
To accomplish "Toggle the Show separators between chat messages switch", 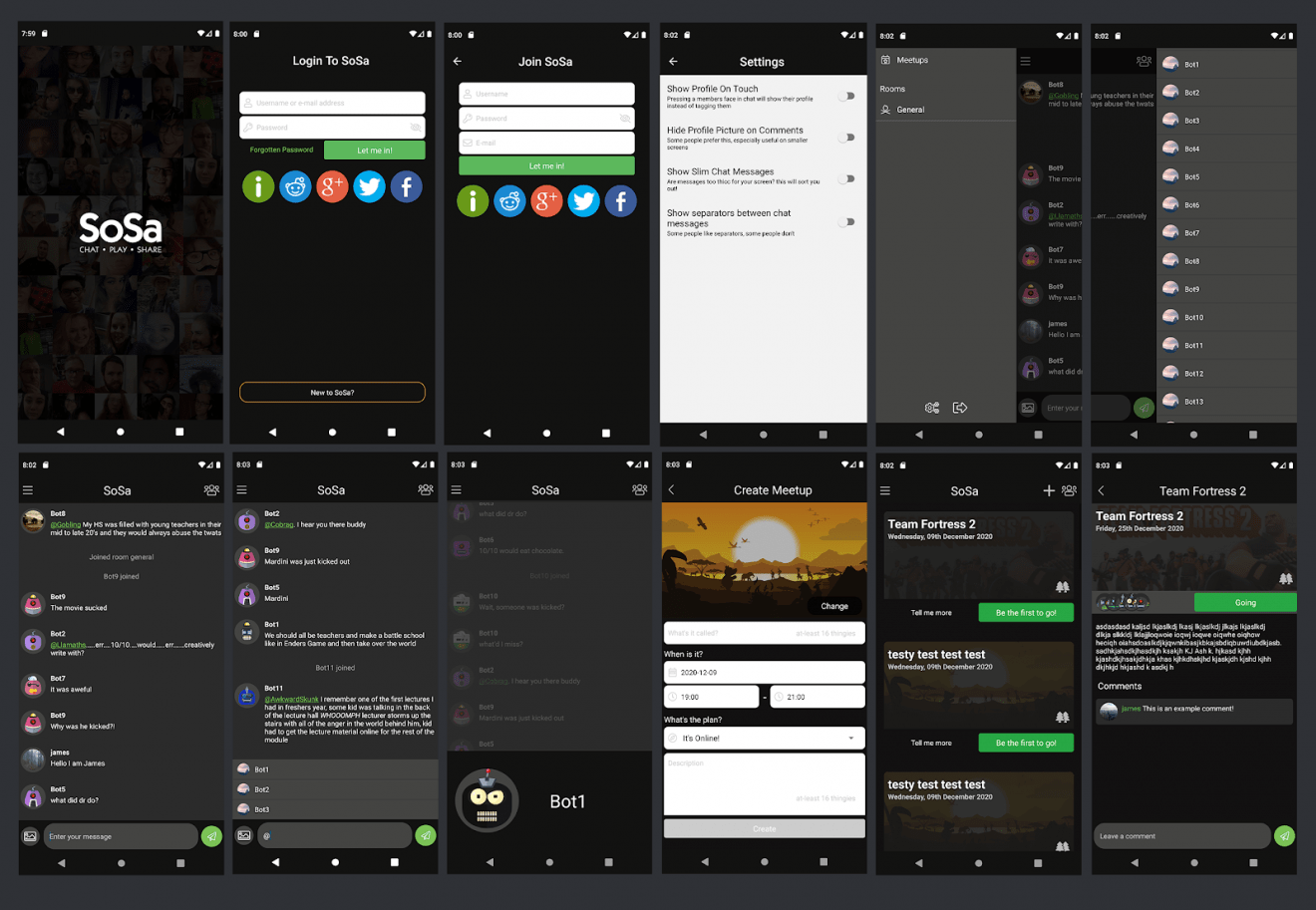I will pyautogui.click(x=846, y=222).
